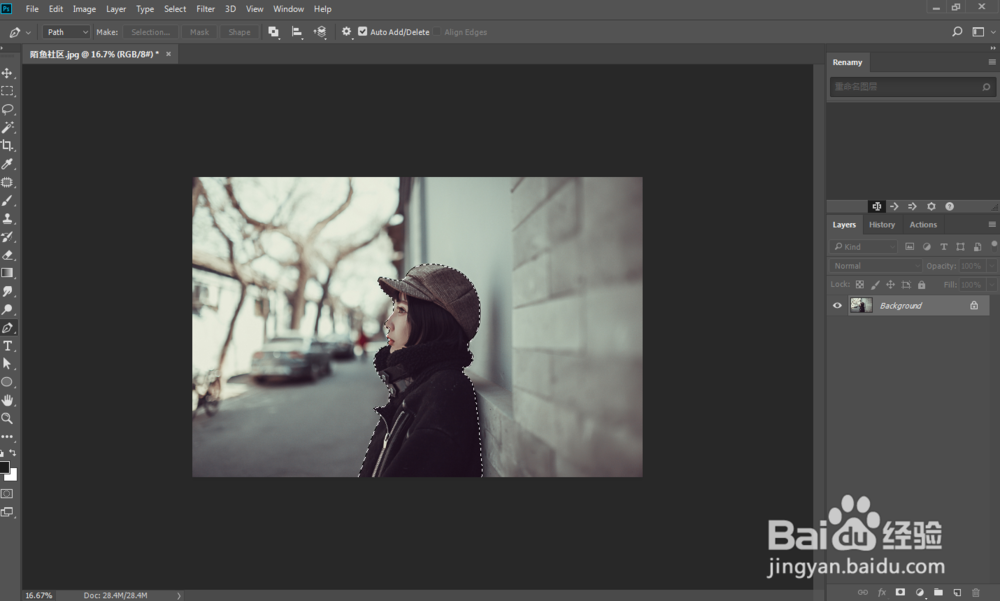This screenshot has height=601, width=1000.
Task: Click the search icon in options bar
Action: pos(957,32)
